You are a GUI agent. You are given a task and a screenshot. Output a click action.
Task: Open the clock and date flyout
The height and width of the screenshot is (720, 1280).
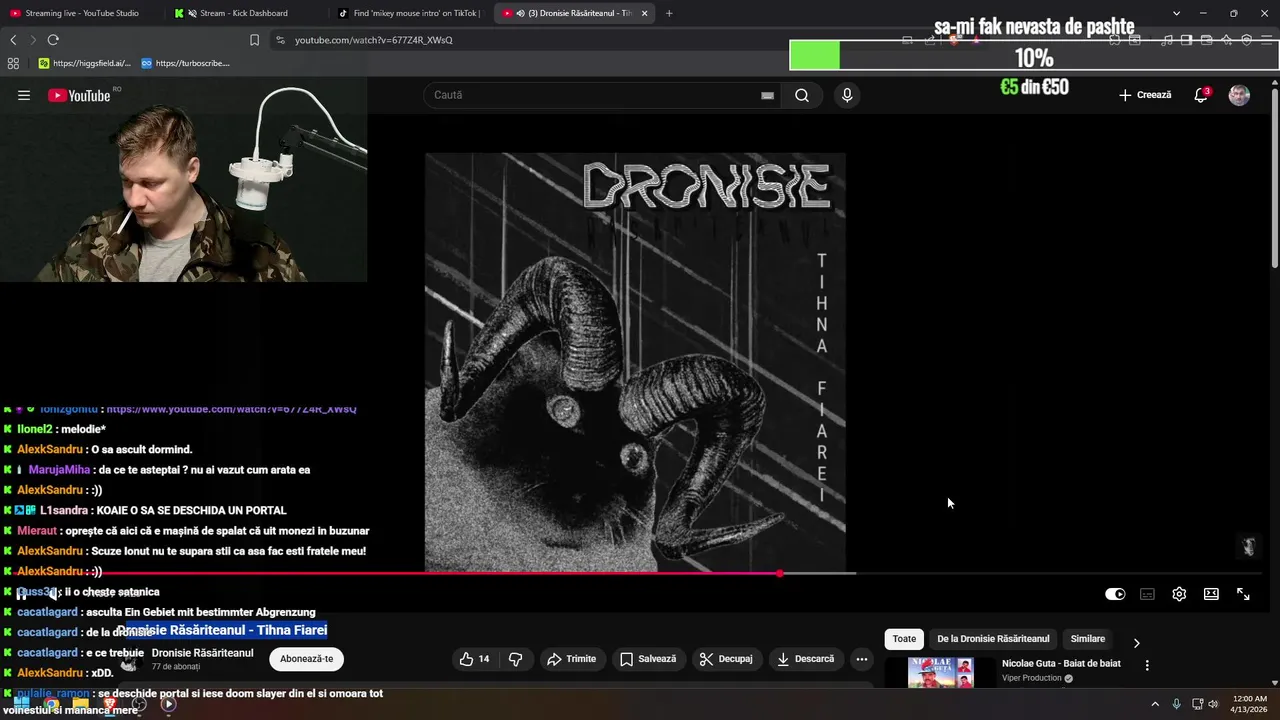point(1250,704)
